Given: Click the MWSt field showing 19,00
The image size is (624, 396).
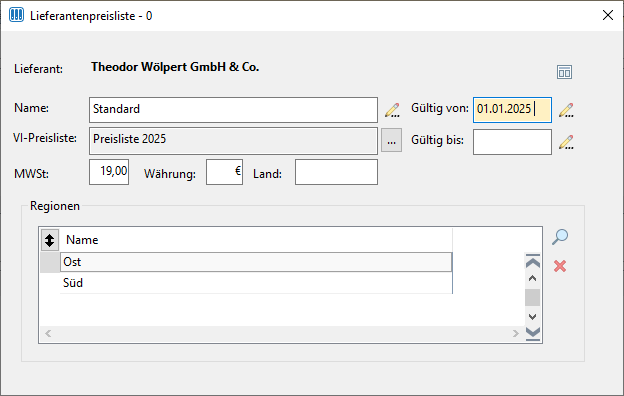Looking at the screenshot, I should (109, 172).
